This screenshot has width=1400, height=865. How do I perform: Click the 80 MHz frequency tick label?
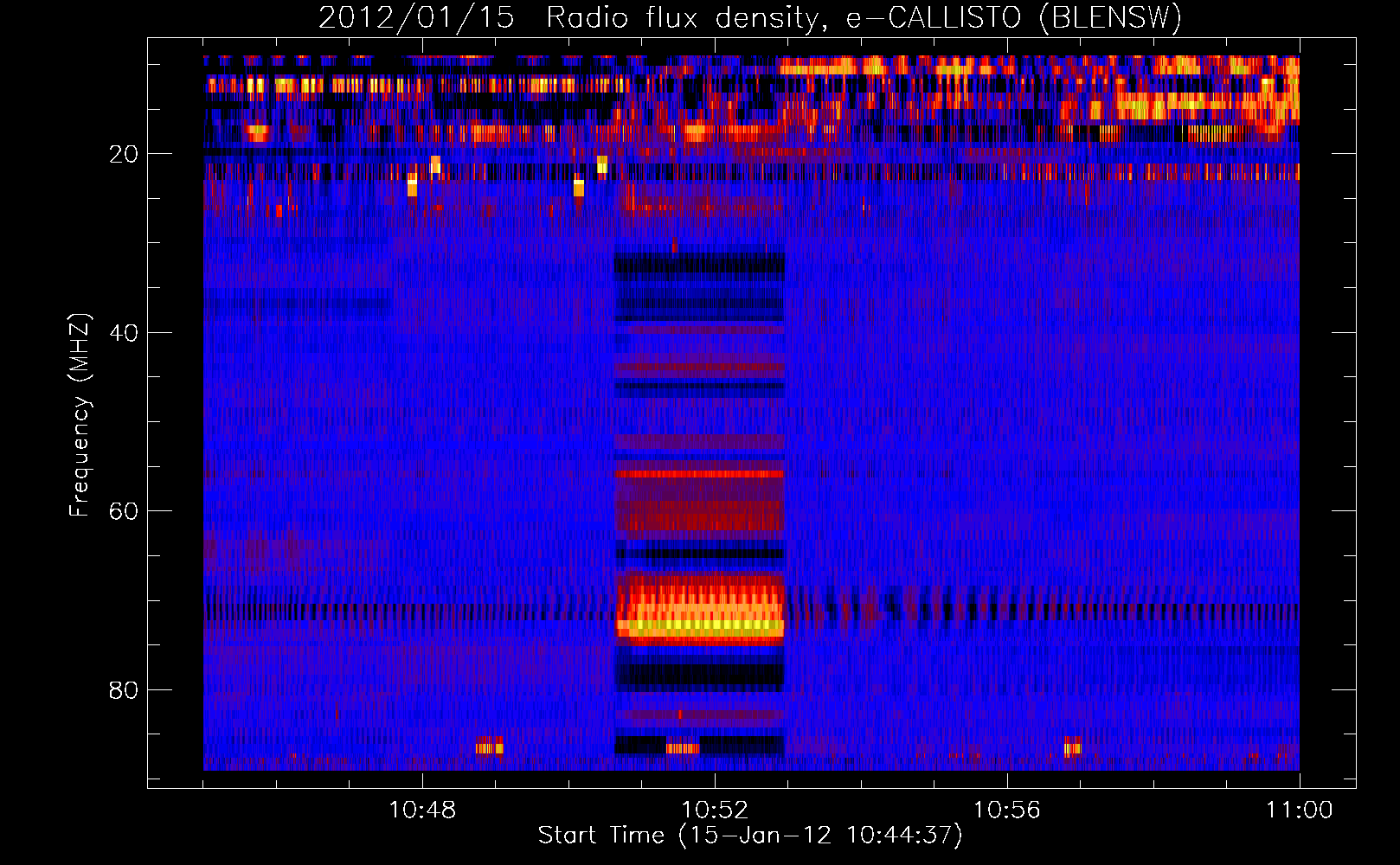(x=124, y=690)
